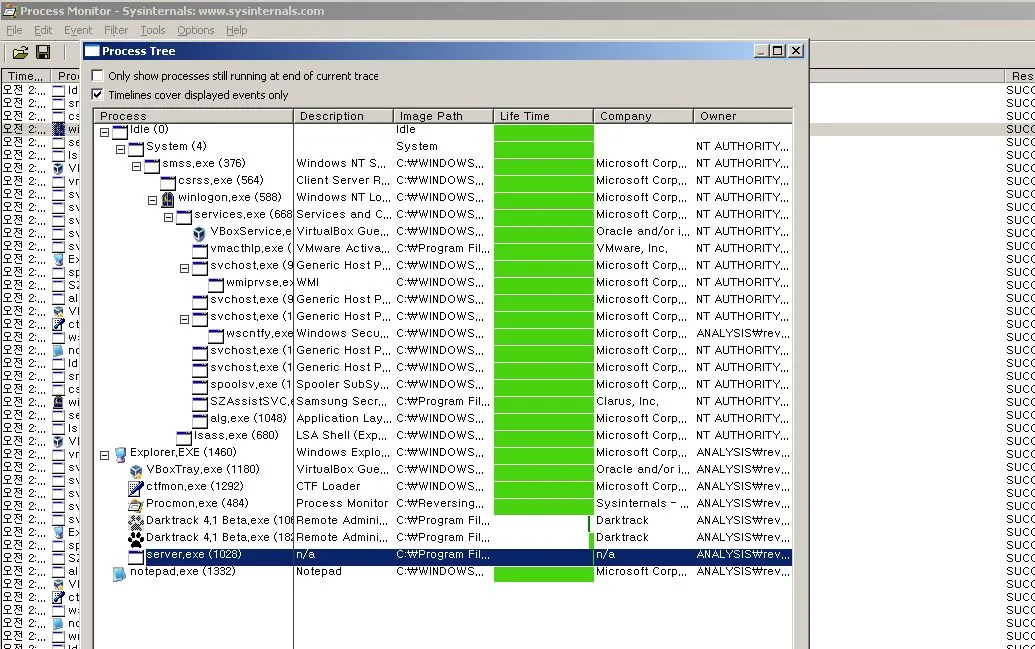Open the Event menu

[78, 30]
